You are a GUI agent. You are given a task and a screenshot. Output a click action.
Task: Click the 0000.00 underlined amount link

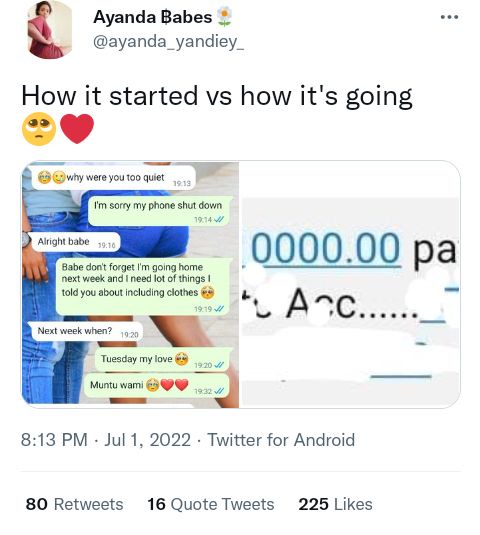(x=325, y=248)
